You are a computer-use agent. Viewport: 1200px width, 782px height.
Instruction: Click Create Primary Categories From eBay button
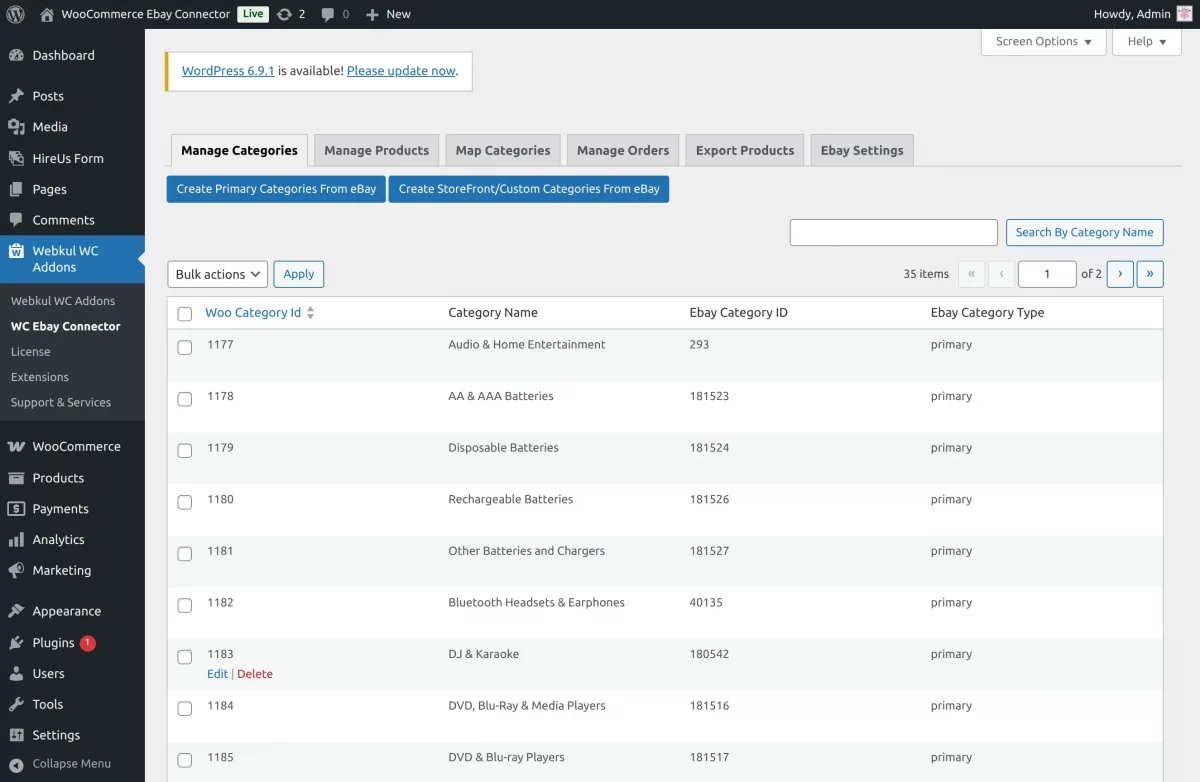point(276,189)
